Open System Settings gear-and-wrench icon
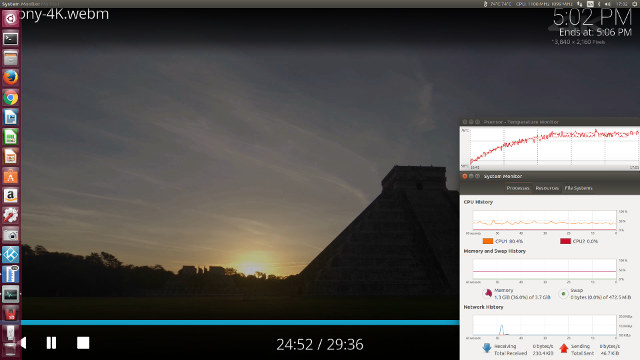Viewport: 640px width, 360px height. pyautogui.click(x=10, y=216)
